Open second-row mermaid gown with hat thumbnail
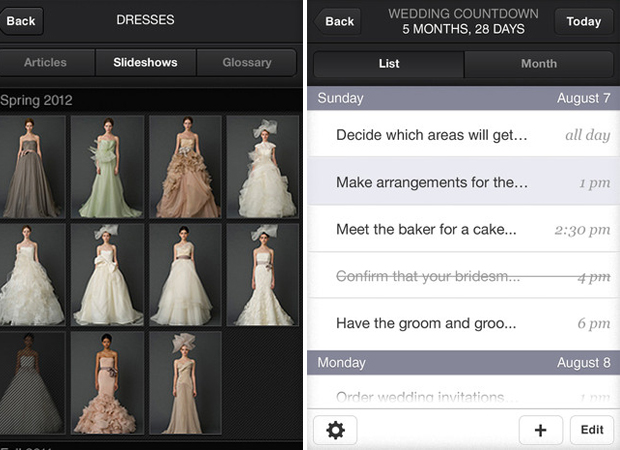The image size is (620, 450). coord(263,275)
